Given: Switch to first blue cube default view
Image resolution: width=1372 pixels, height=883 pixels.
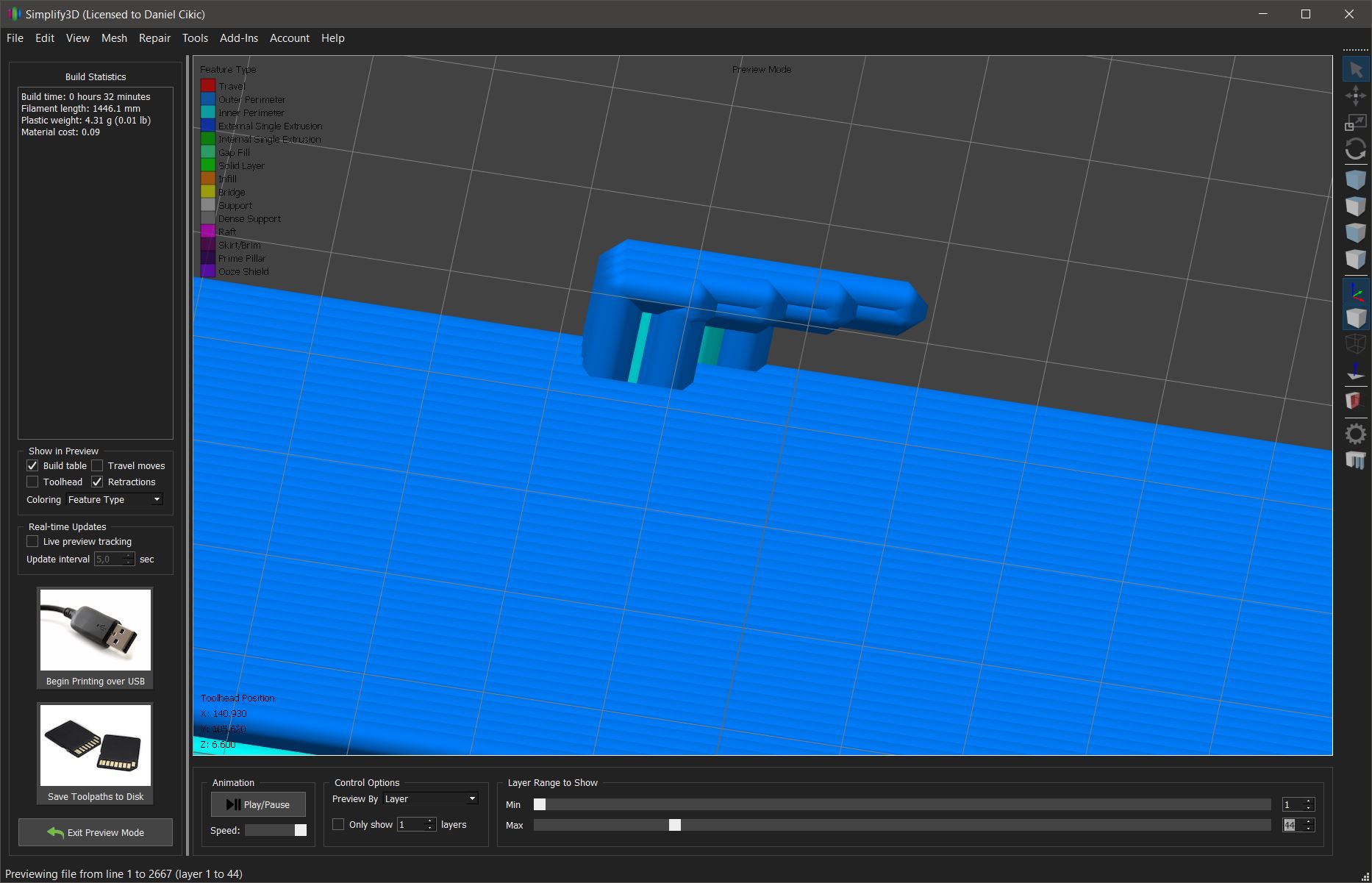Looking at the screenshot, I should (x=1356, y=179).
